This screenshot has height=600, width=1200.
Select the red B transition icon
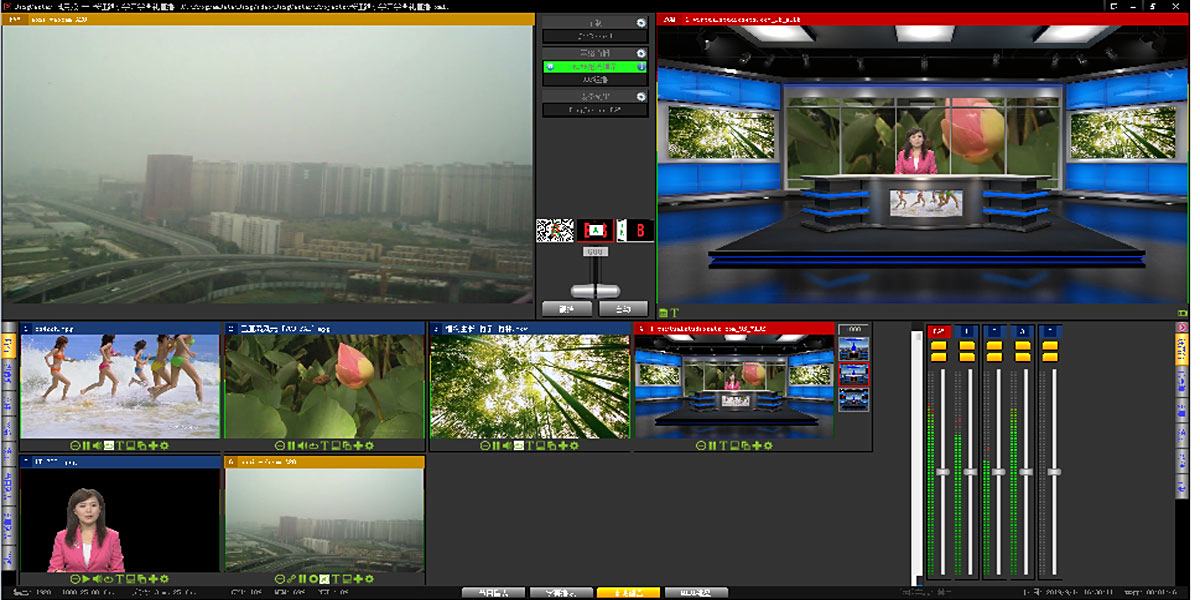tap(640, 231)
